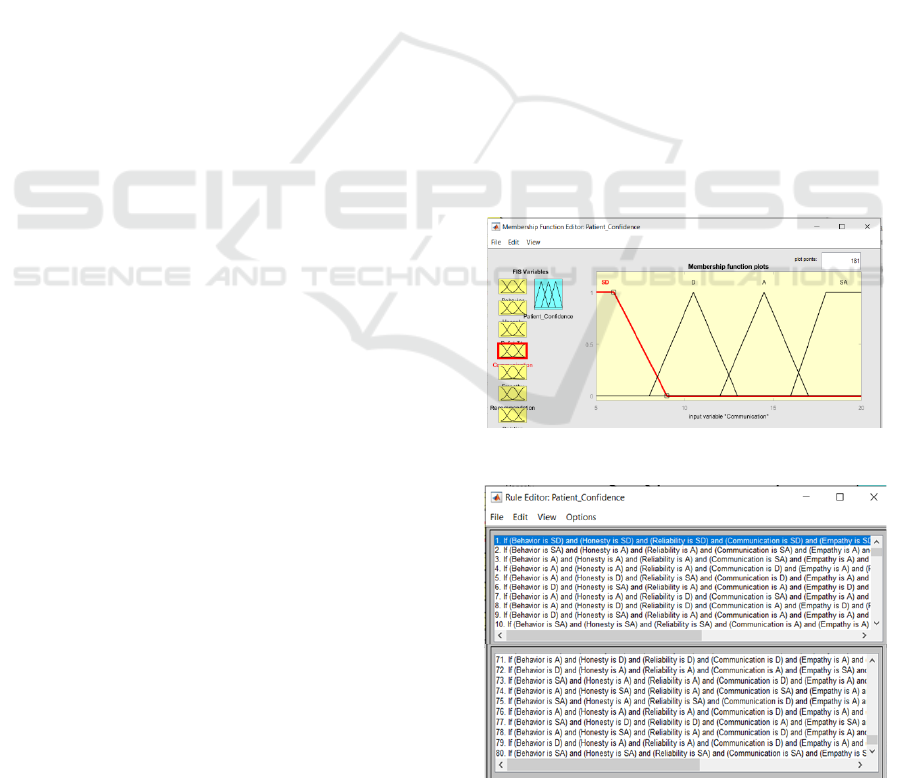Image resolution: width=901 pixels, height=778 pixels.
Task: Select the Empathy input variable icon
Action: pyautogui.click(x=512, y=371)
